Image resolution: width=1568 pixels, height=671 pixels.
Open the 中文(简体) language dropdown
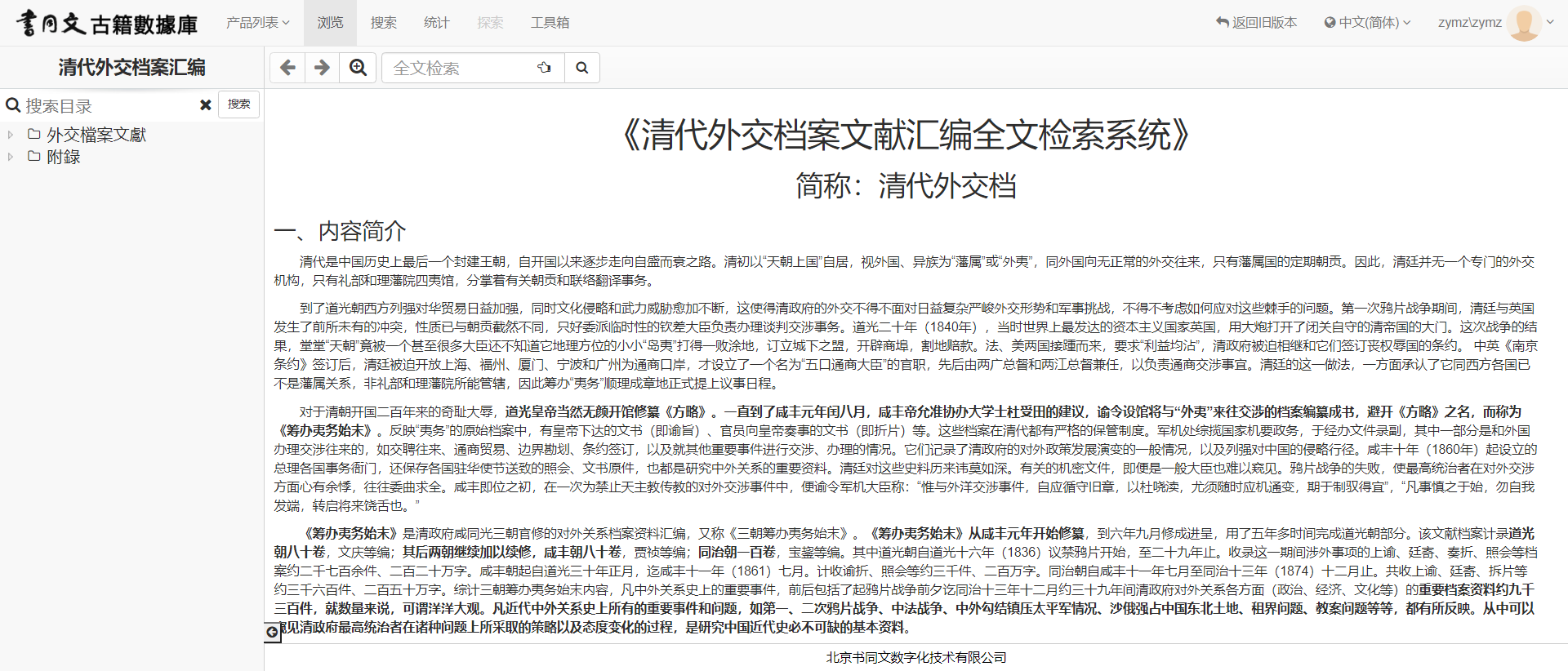1367,23
